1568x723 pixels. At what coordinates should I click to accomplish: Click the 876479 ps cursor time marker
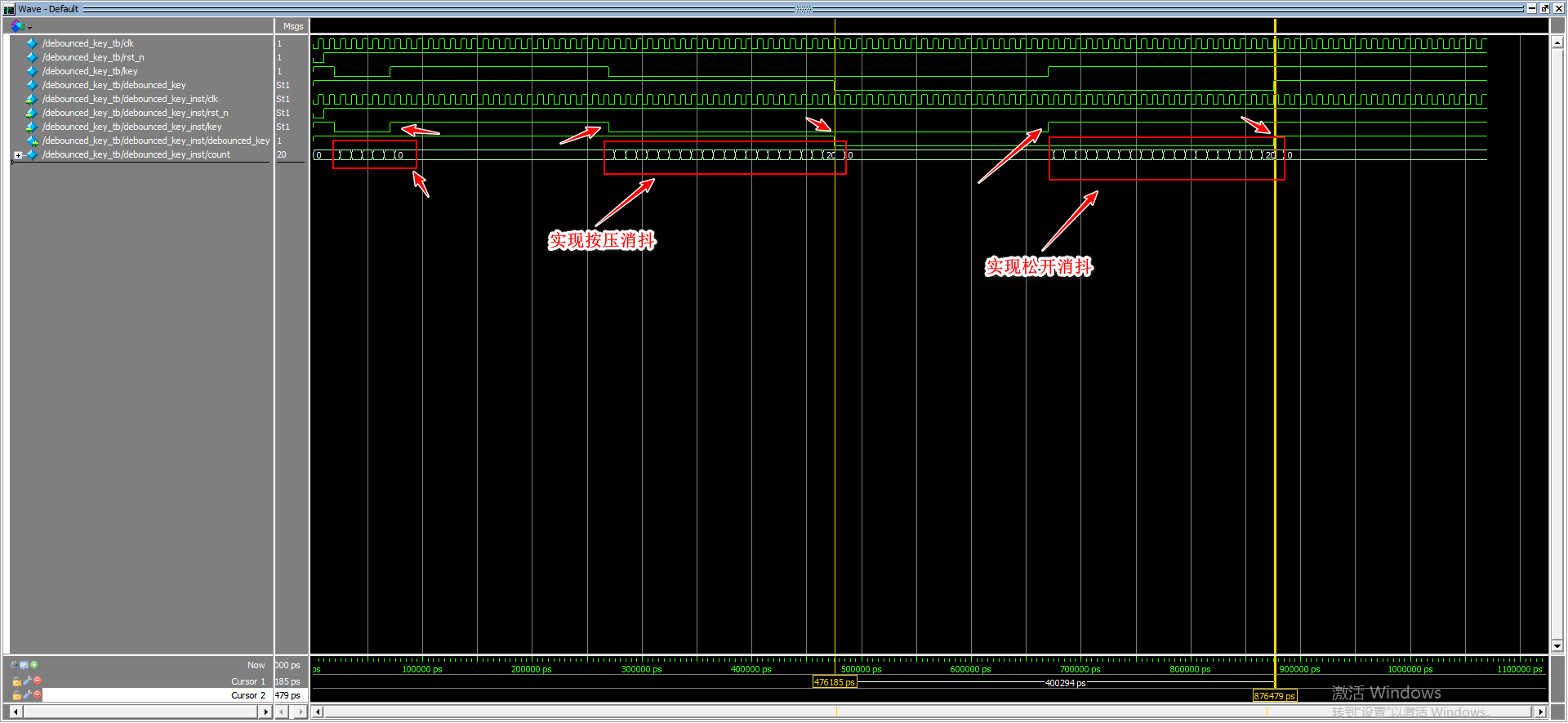tap(1274, 696)
